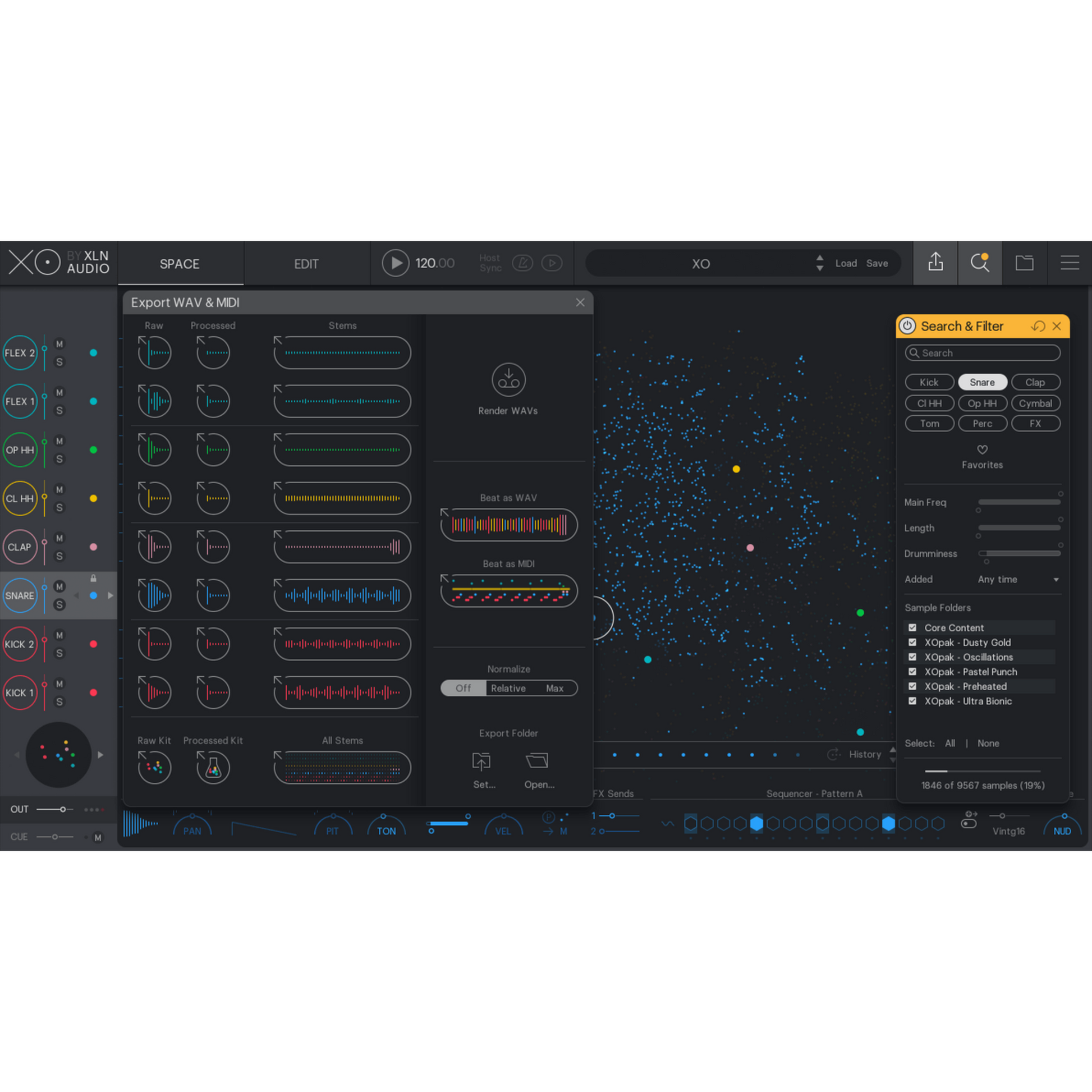Open the Export share icon in top bar

tap(935, 263)
